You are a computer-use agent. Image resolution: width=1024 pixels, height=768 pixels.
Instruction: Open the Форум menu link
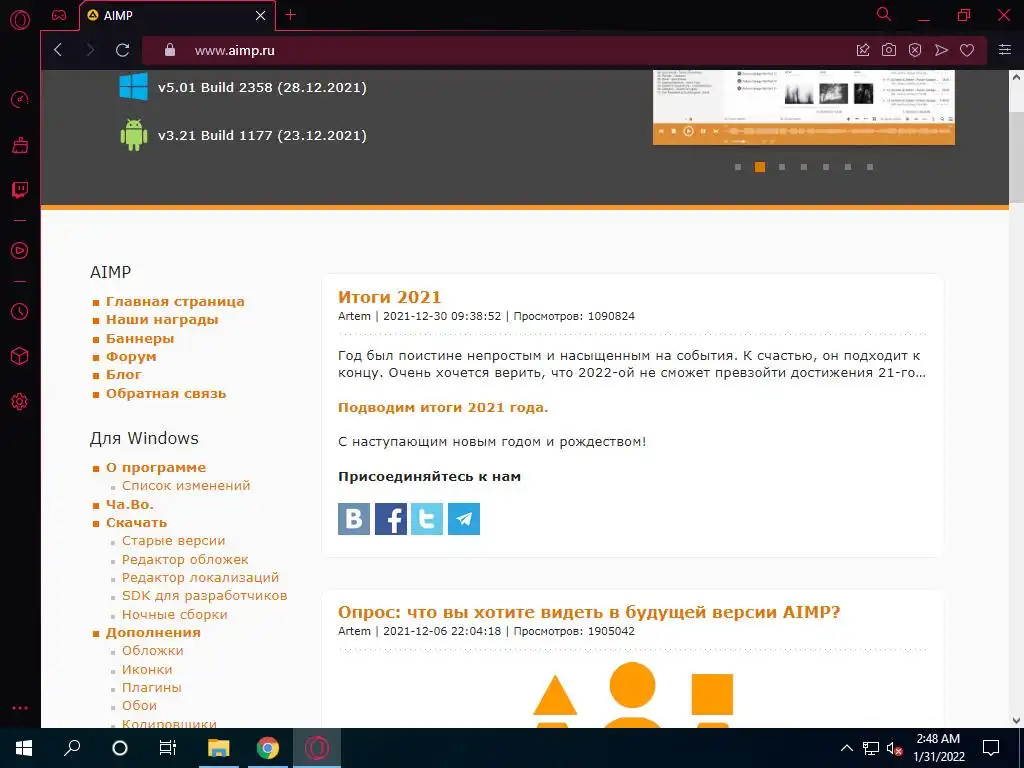click(x=131, y=357)
